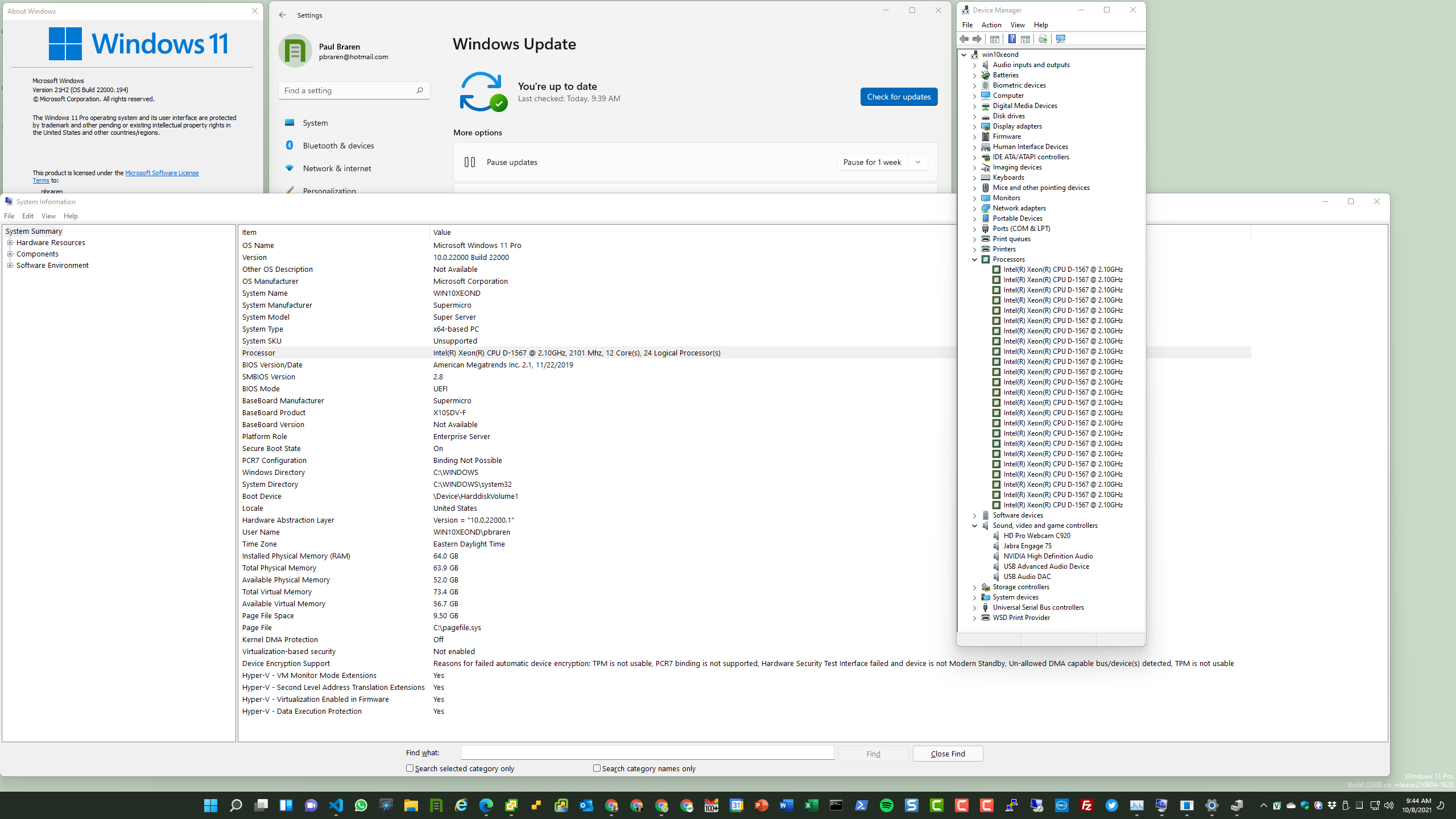Image resolution: width=1456 pixels, height=819 pixels.
Task: Go back using Settings back arrow
Action: (x=283, y=15)
